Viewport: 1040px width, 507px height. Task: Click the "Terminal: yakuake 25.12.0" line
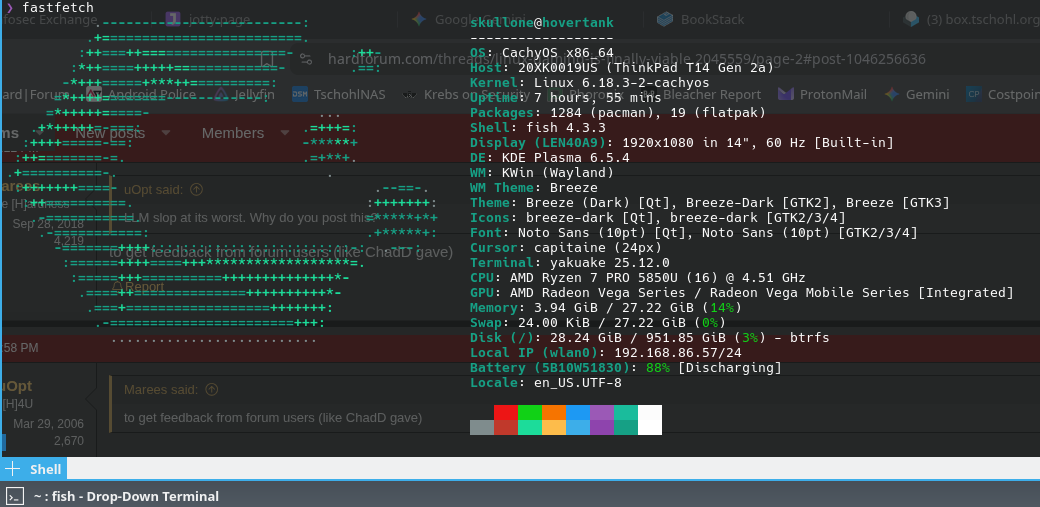click(x=570, y=263)
